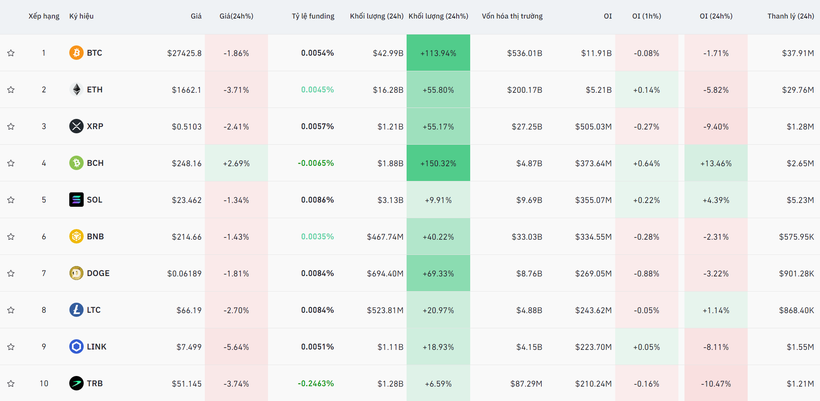
Task: Sort by Vốn hóa thị trường column
Action: [x=511, y=17]
